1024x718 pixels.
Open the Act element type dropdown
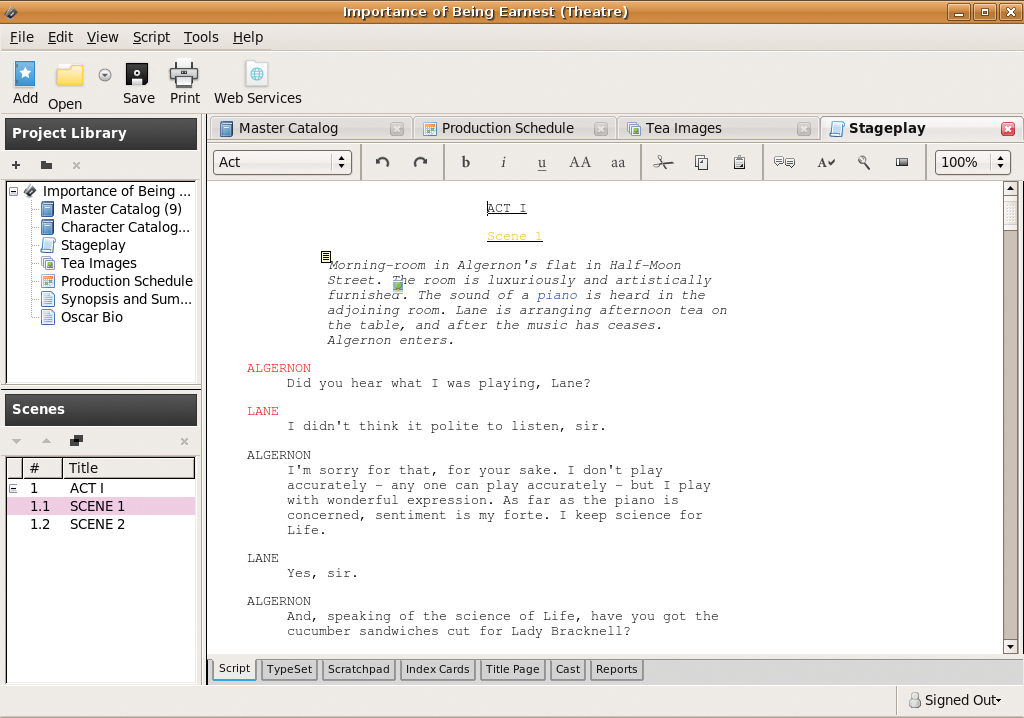(x=282, y=162)
